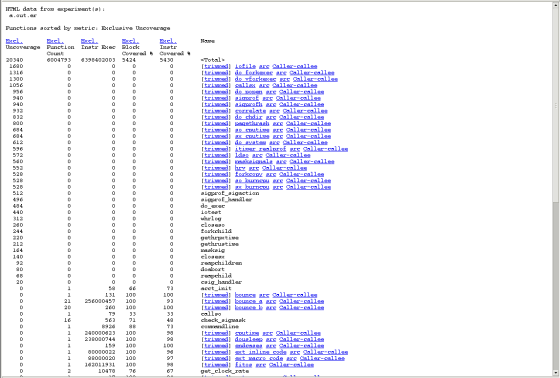This screenshot has width=560, height=378.
Task: Sort by Excl. Uncoverage header link
Action: (x=14, y=41)
